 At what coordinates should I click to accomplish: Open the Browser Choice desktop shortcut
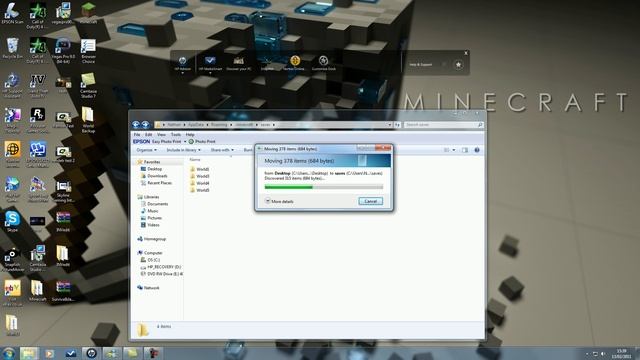(88, 51)
